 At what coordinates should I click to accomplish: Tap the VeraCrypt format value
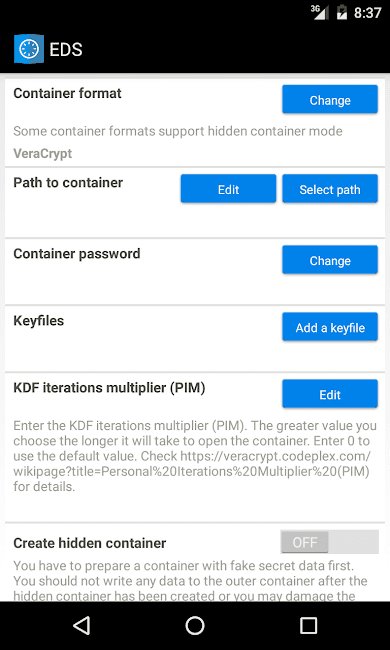point(43,154)
